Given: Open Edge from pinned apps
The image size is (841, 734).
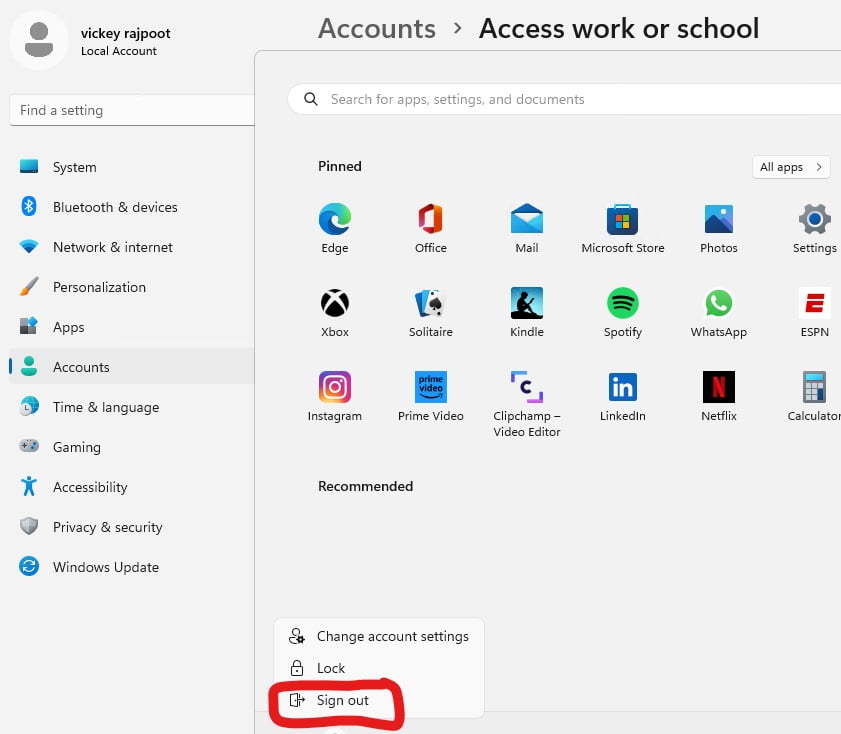Looking at the screenshot, I should tap(335, 219).
